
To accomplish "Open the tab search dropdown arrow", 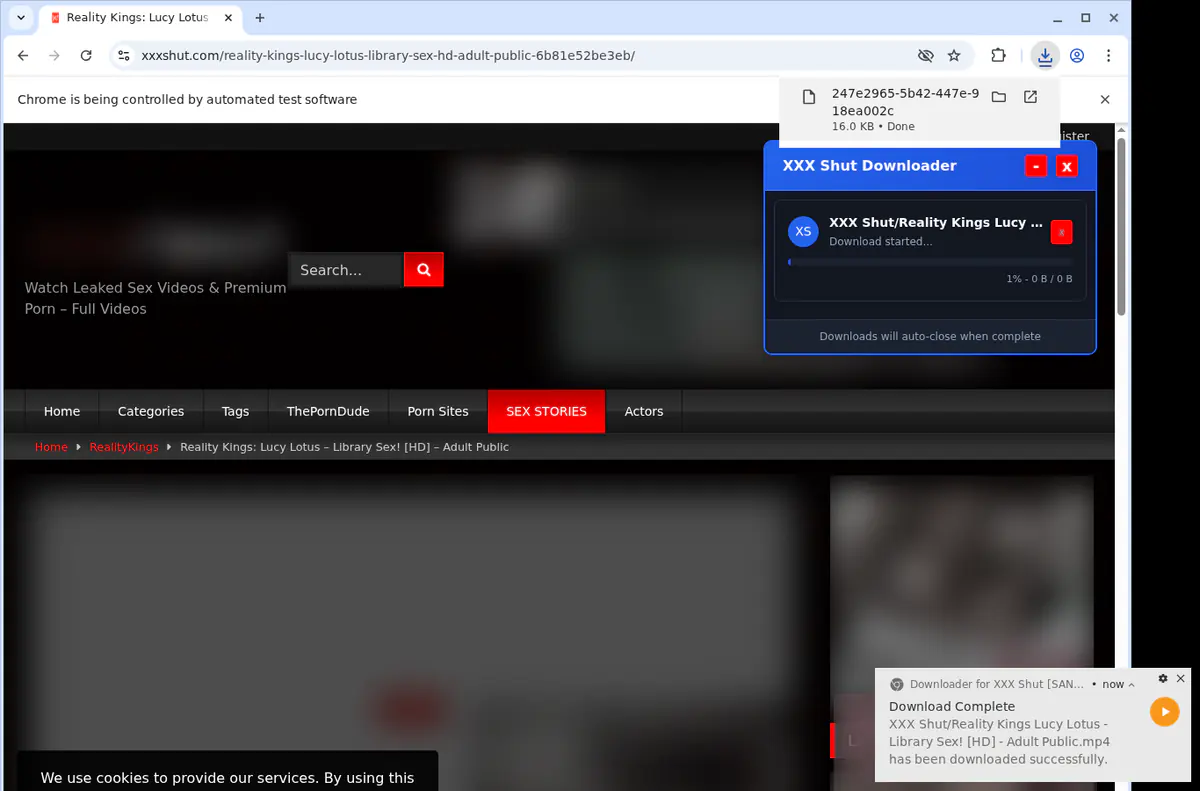I will coord(21,18).
